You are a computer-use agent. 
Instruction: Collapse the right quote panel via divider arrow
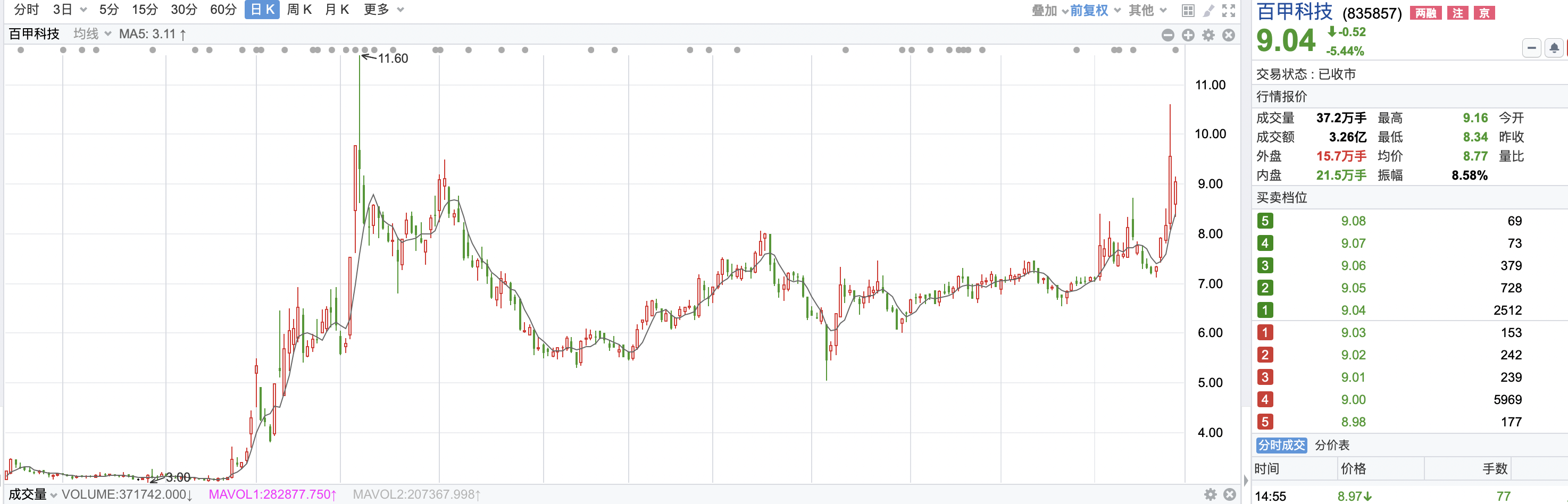click(x=1245, y=481)
